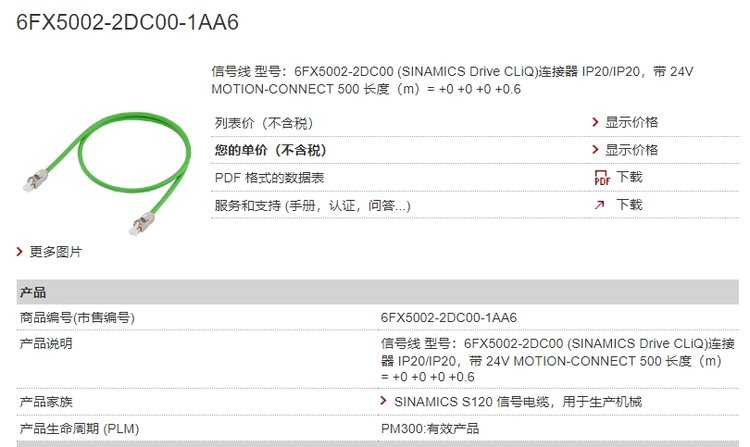Viewport: 750px width, 447px height.
Task: Collapse the 产品 section header
Action: (x=34, y=292)
